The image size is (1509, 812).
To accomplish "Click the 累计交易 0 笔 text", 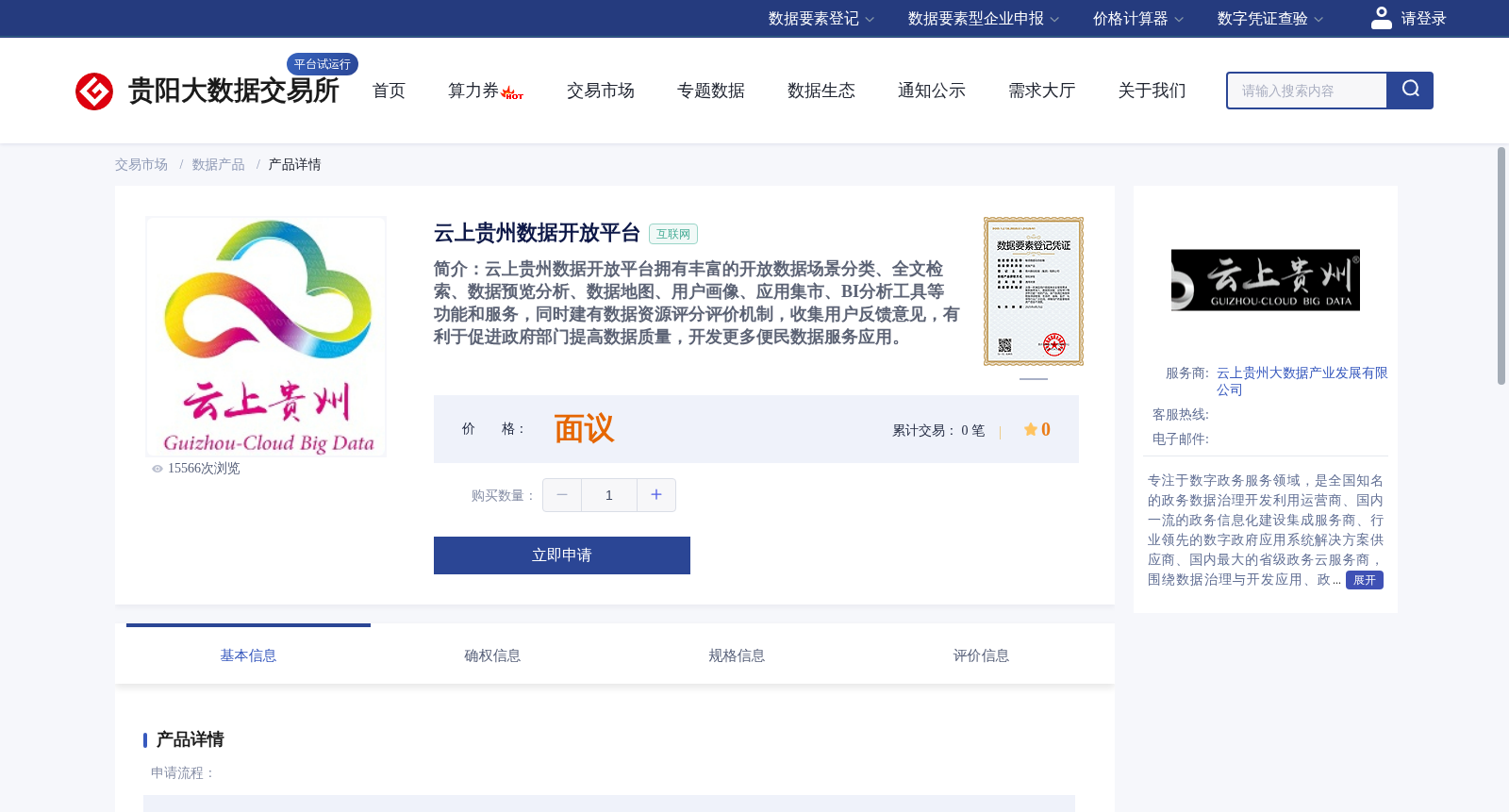I will point(938,430).
